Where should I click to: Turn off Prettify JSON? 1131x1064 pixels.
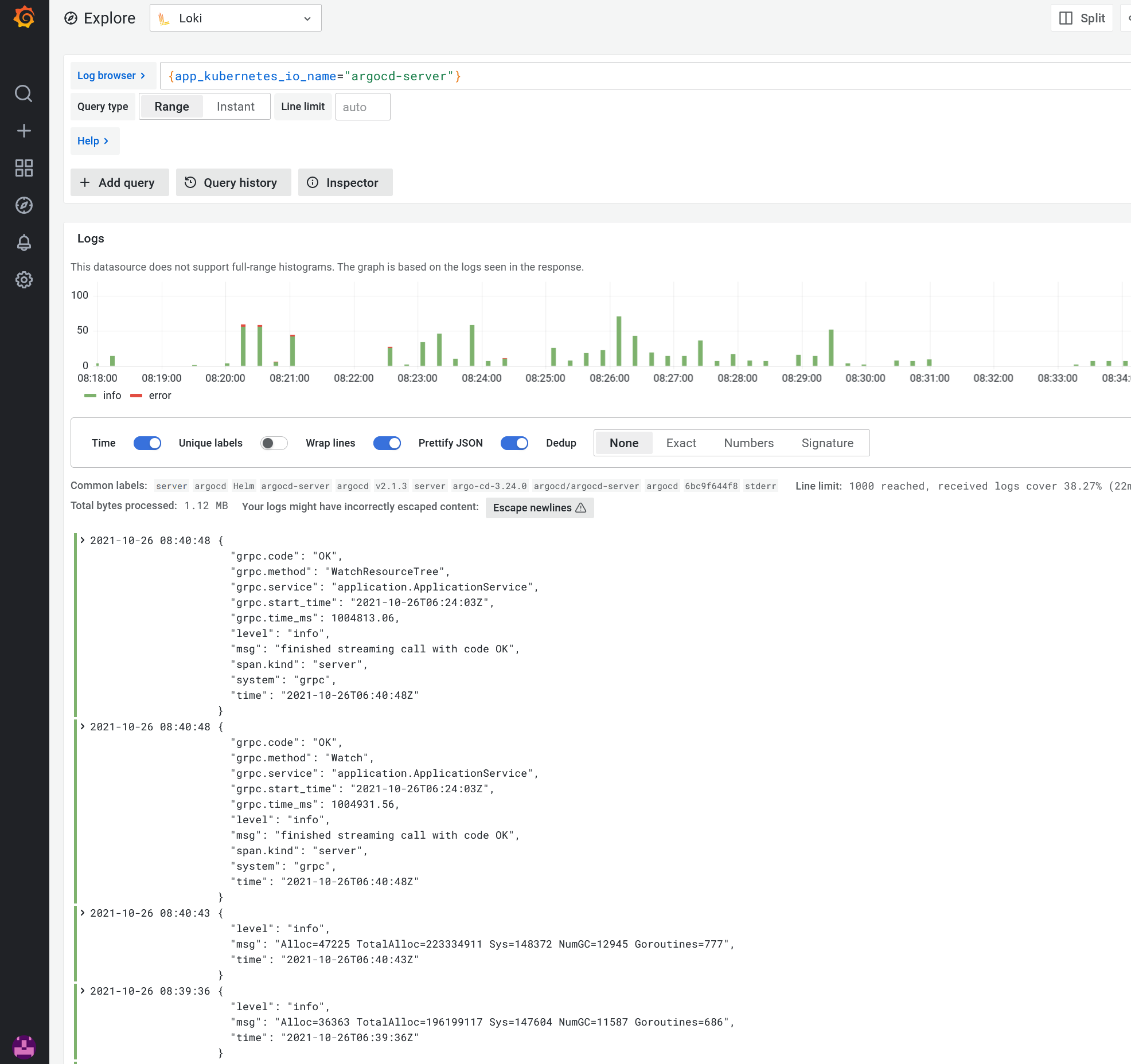(514, 443)
